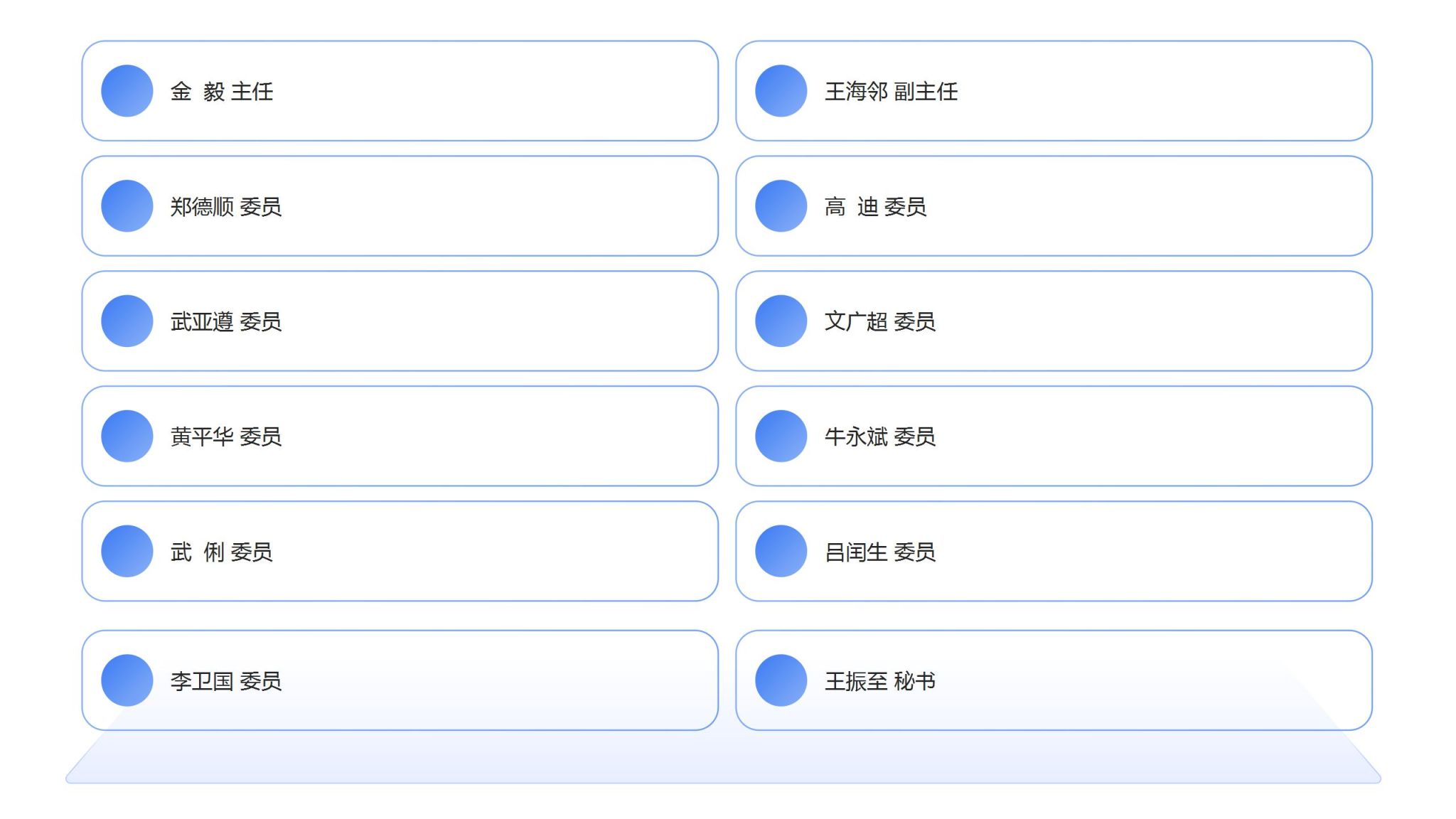Click the blue circle beside 金 毅 主任
Viewport: 1456px width, 819px height.
coord(127,91)
